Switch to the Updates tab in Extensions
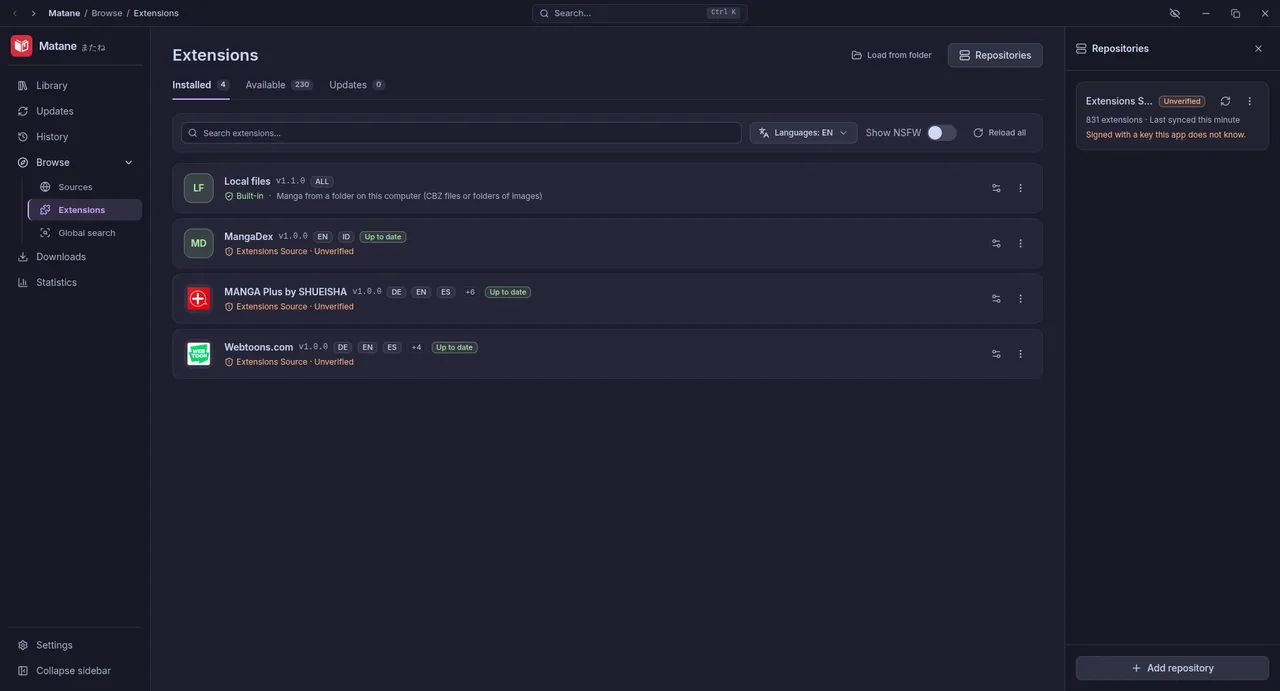 pyautogui.click(x=357, y=85)
